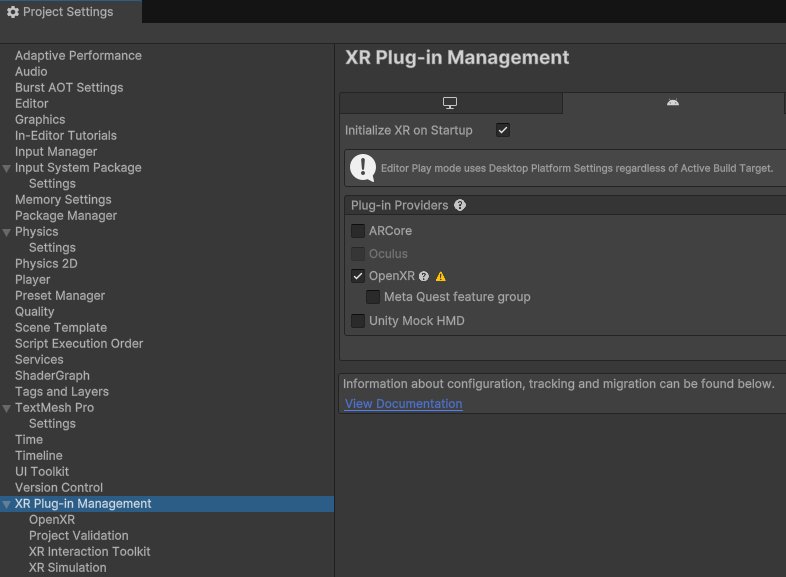Click the Project Settings gear icon
This screenshot has height=577, width=786.
point(13,12)
